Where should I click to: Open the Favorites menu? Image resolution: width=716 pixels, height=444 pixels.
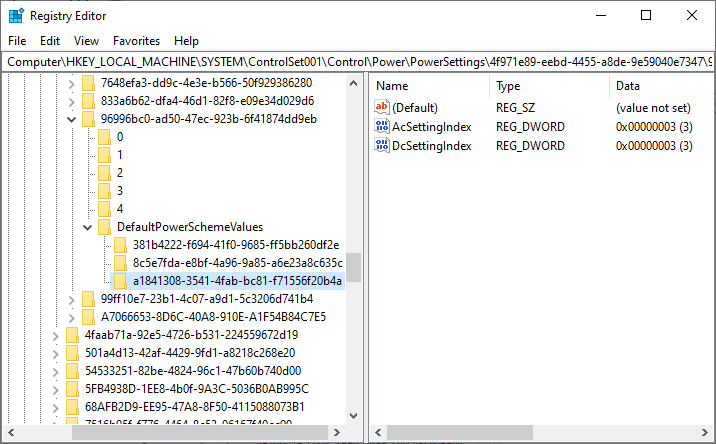[x=137, y=41]
